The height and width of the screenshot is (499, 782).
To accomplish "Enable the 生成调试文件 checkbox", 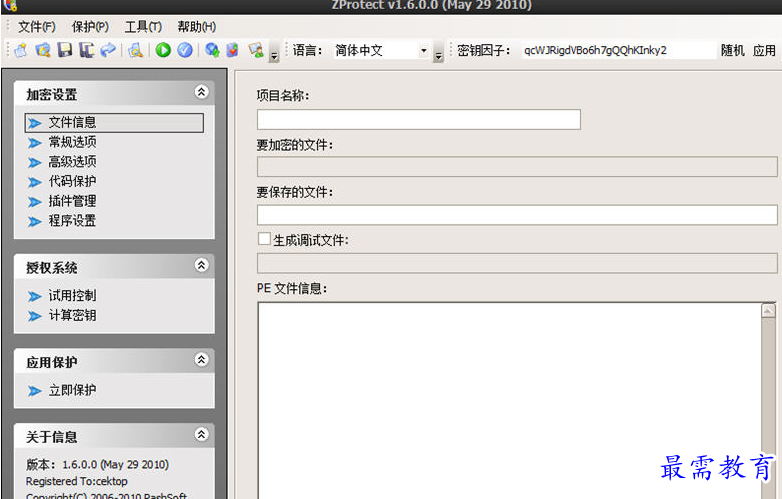I will [x=264, y=239].
